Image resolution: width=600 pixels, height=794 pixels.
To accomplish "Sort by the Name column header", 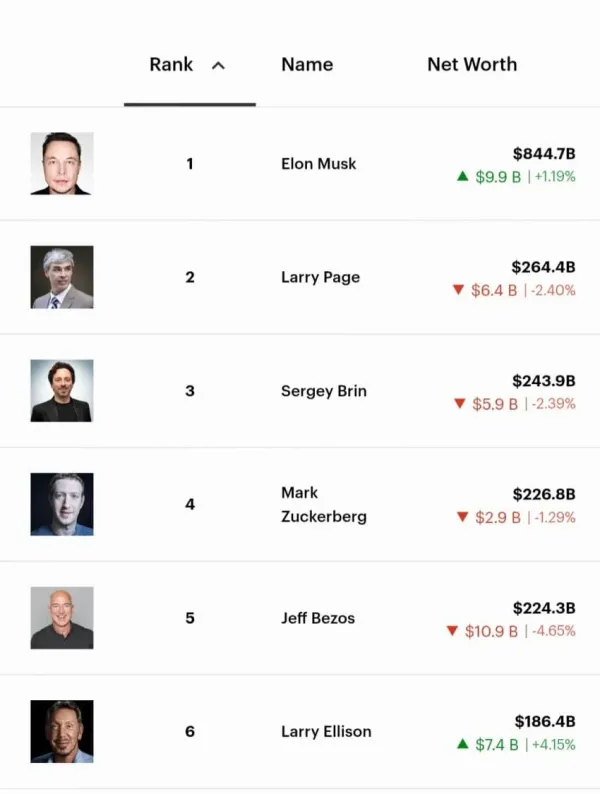I will coord(307,64).
